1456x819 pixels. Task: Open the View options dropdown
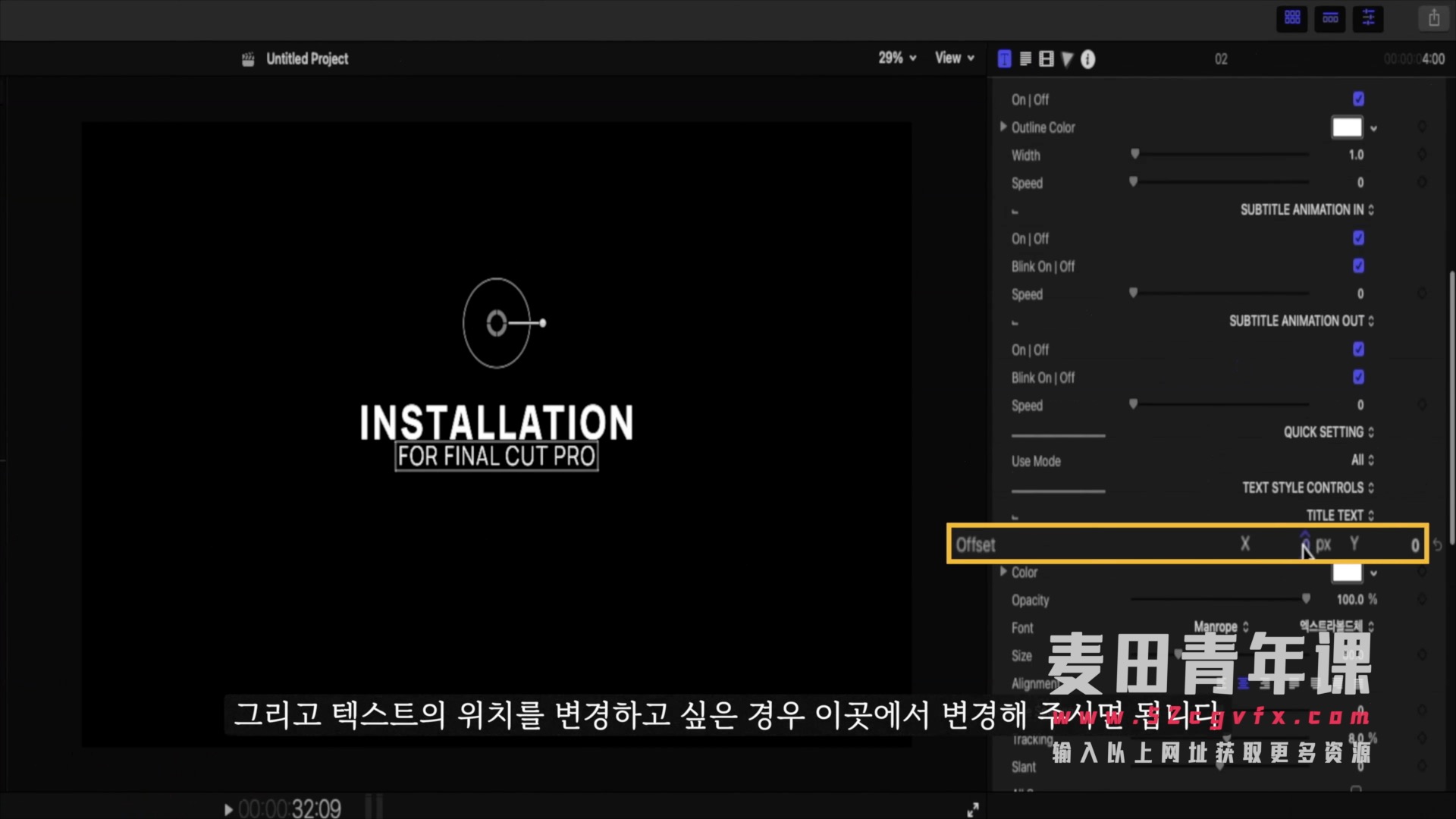point(954,58)
